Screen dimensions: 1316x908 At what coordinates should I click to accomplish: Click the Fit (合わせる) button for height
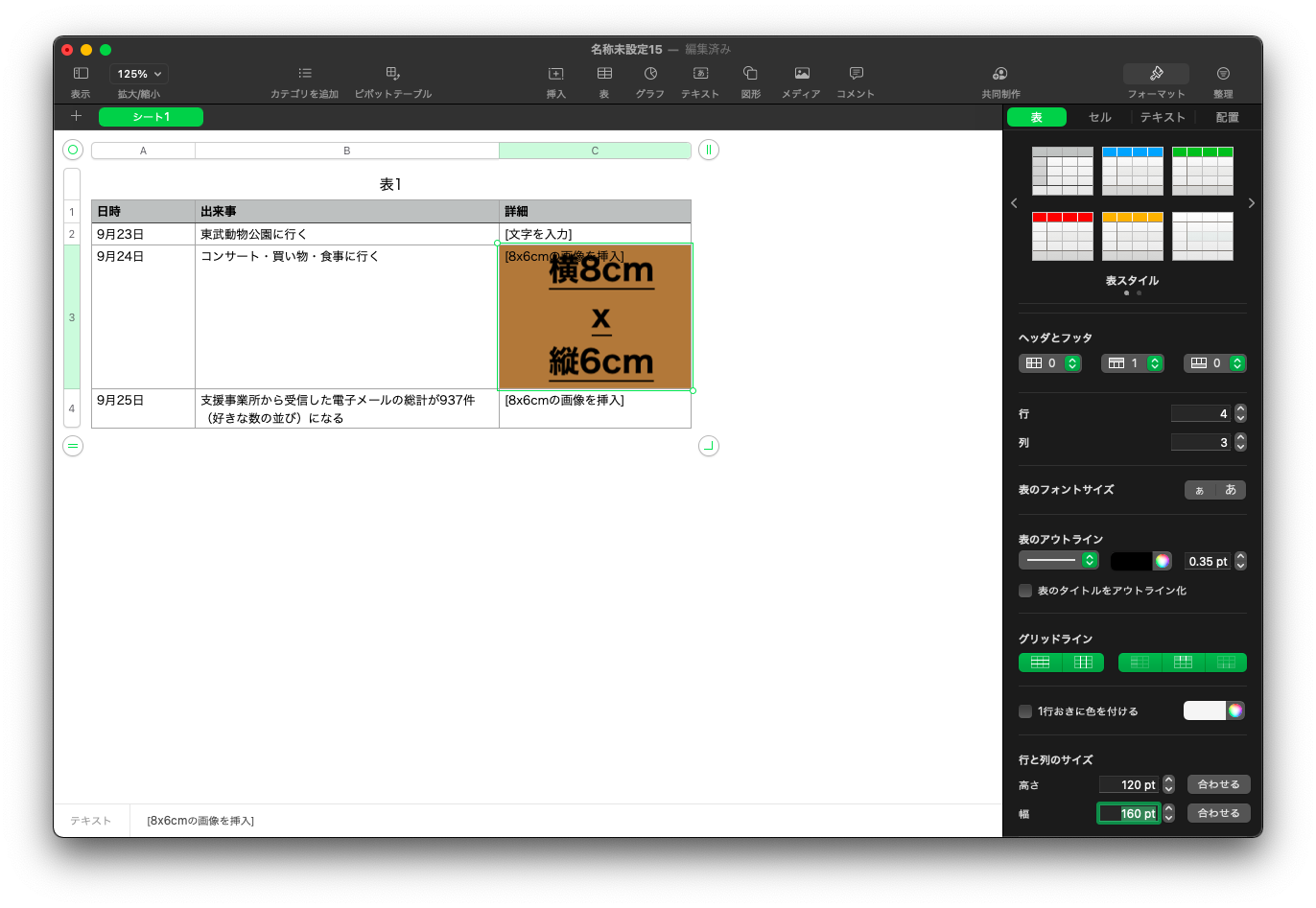1218,784
